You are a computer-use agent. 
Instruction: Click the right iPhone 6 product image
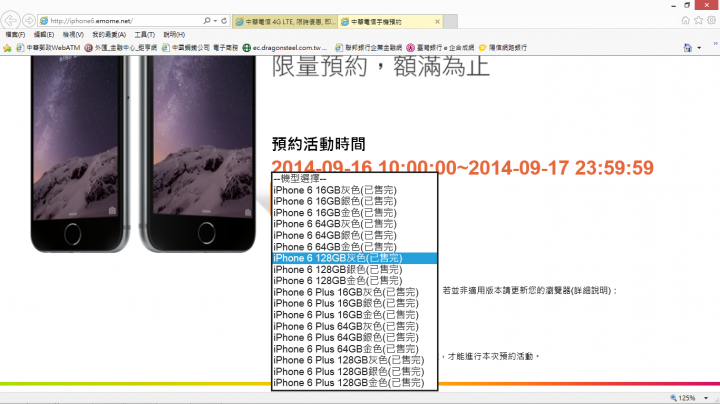click(197, 154)
